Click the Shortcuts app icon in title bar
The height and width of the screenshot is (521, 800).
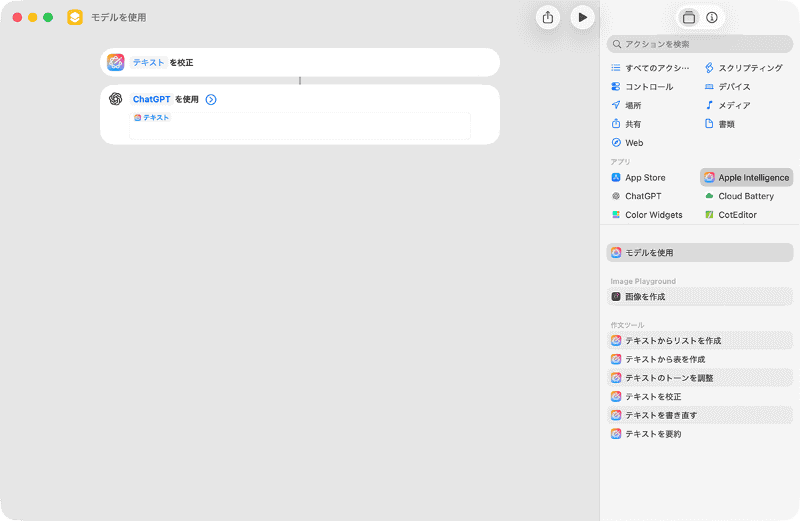pos(75,17)
